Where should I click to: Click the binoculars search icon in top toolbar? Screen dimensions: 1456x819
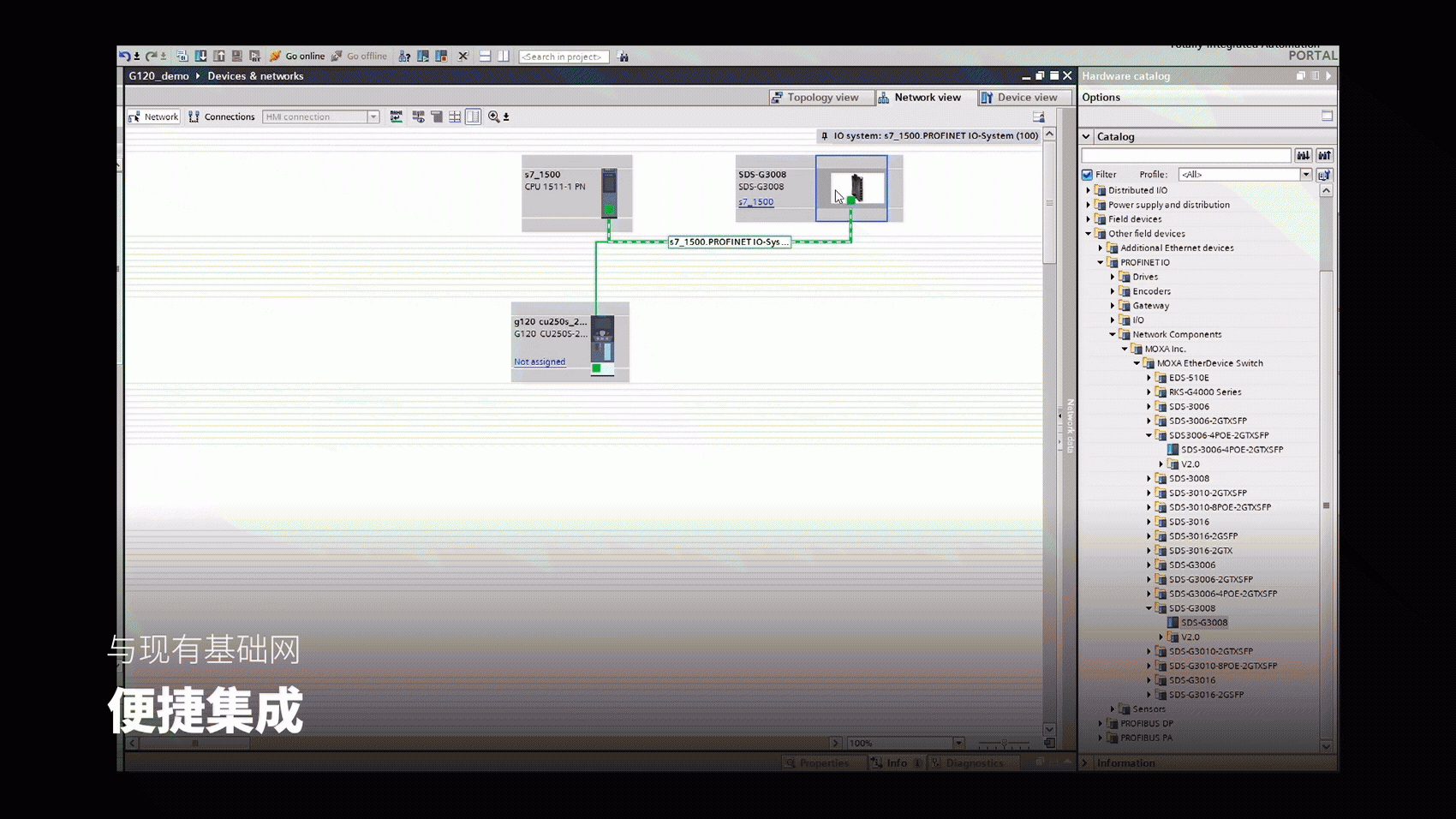pos(624,57)
